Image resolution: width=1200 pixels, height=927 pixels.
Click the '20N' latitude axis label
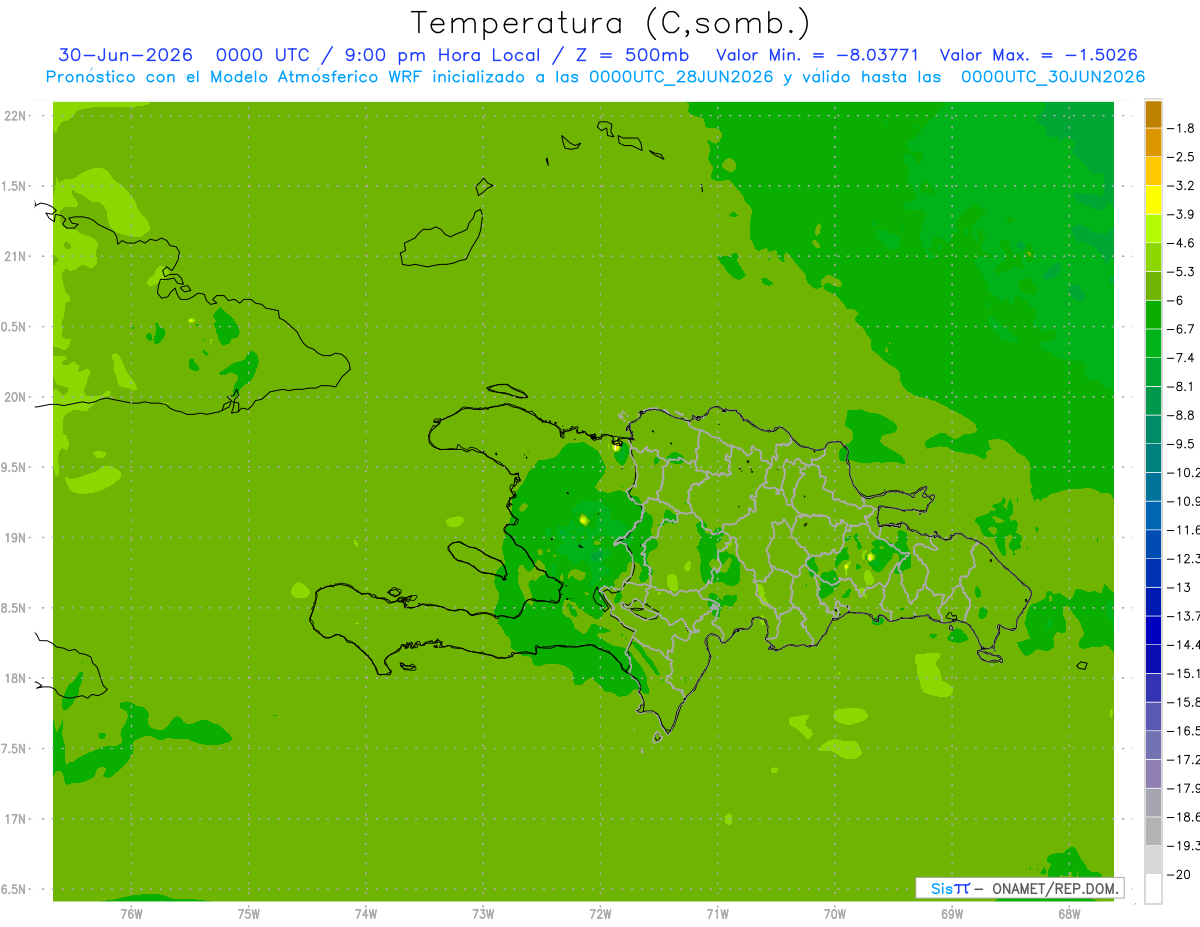17,397
